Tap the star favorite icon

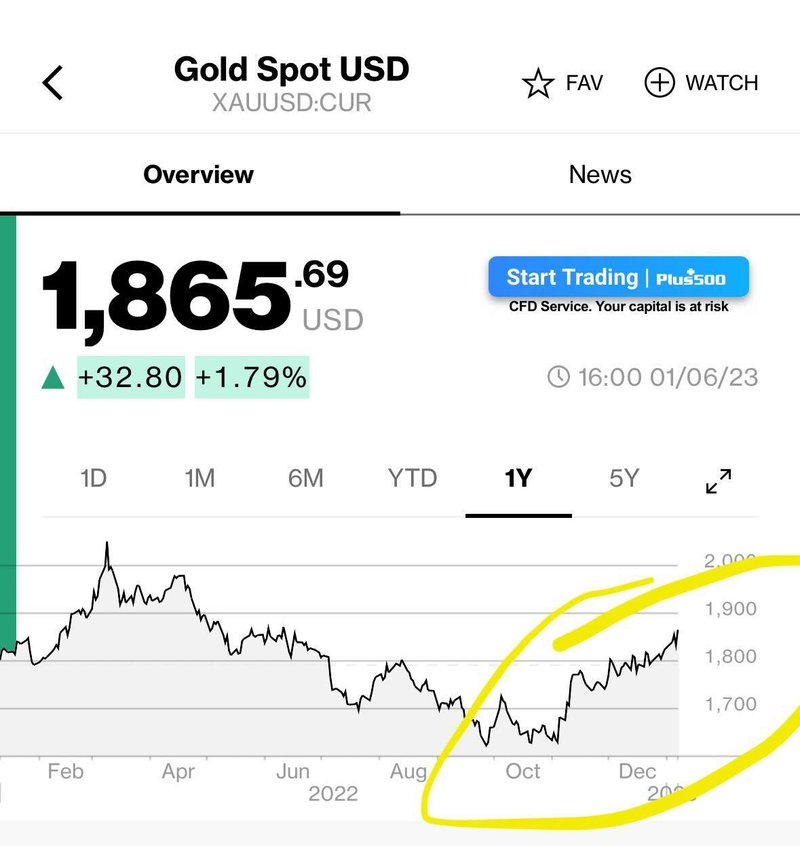[x=538, y=83]
